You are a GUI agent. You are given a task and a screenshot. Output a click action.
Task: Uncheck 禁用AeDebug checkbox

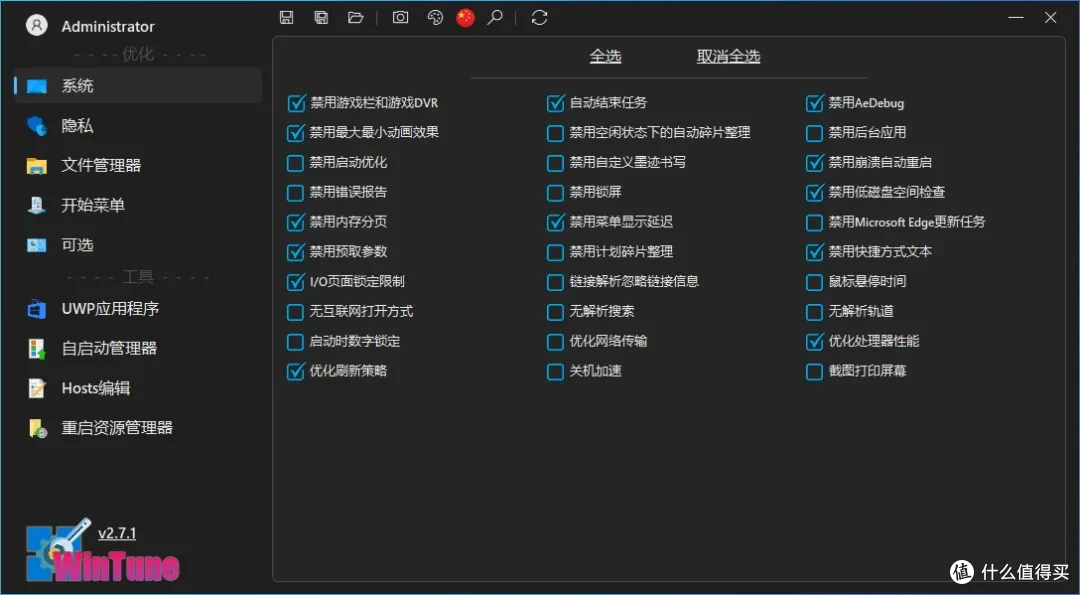pos(814,103)
